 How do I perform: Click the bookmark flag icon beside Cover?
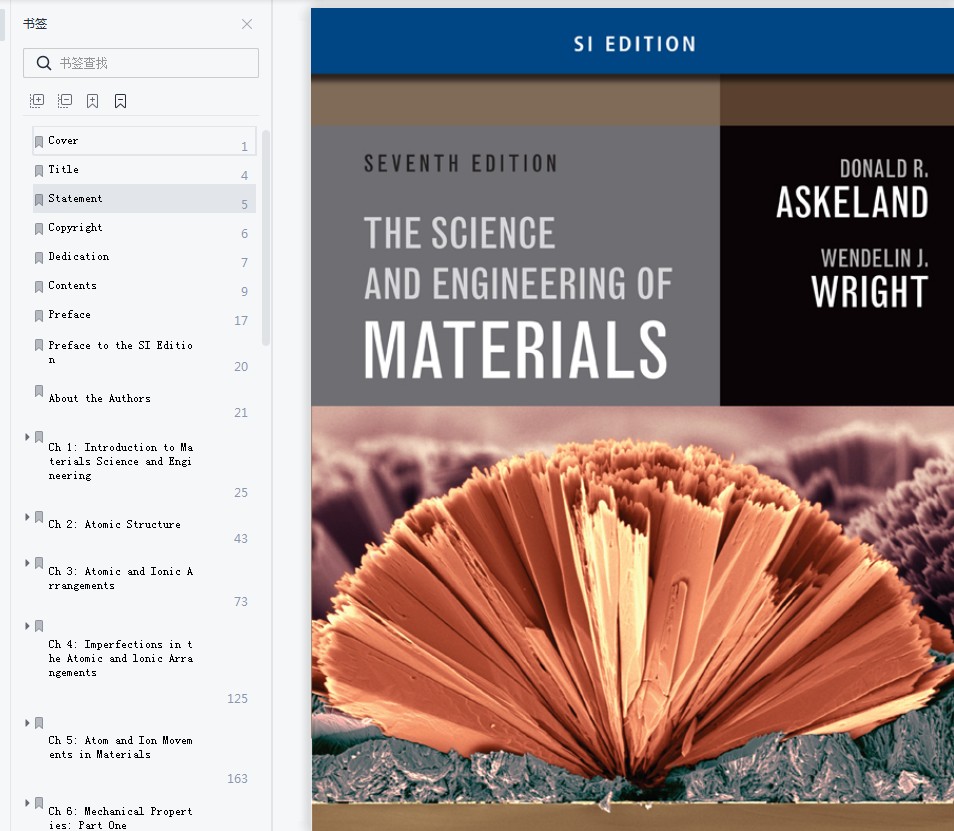(39, 141)
